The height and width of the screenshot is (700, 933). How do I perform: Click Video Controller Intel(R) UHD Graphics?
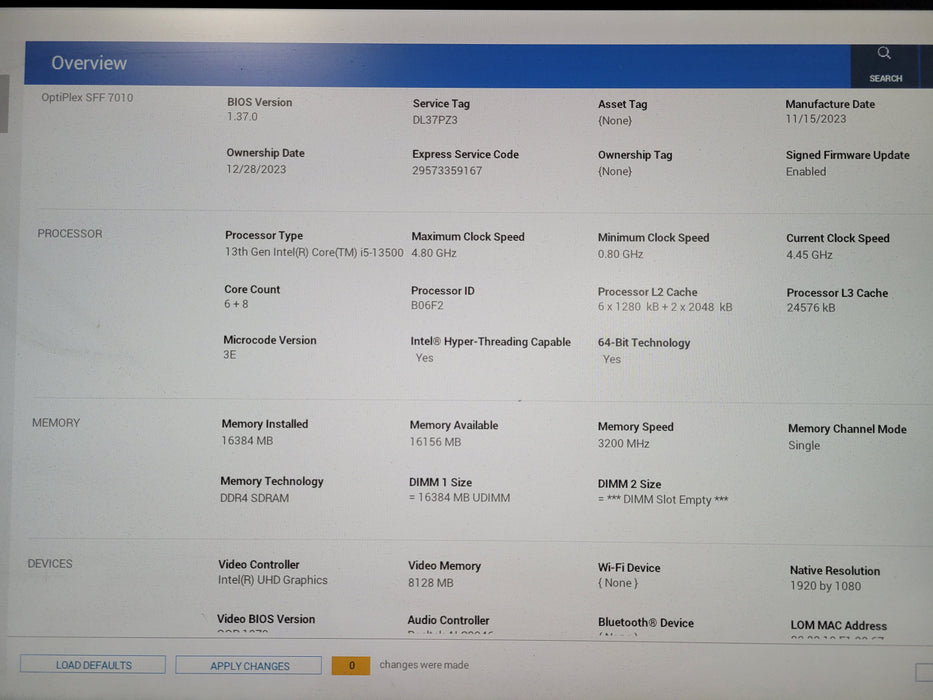click(273, 580)
